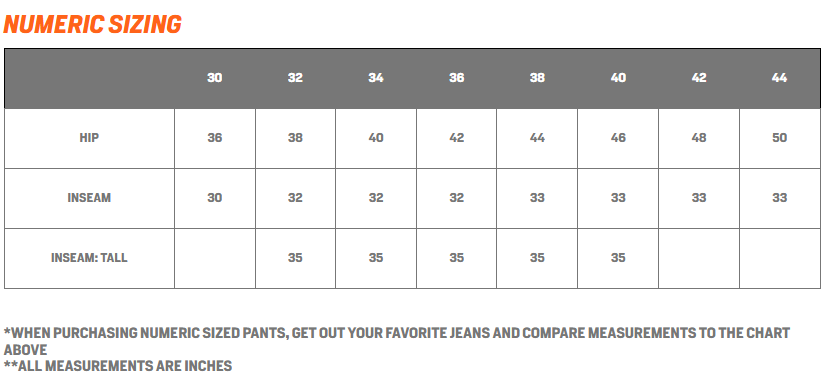828x376 pixels.
Task: Select the size 44 column header
Action: pos(779,78)
